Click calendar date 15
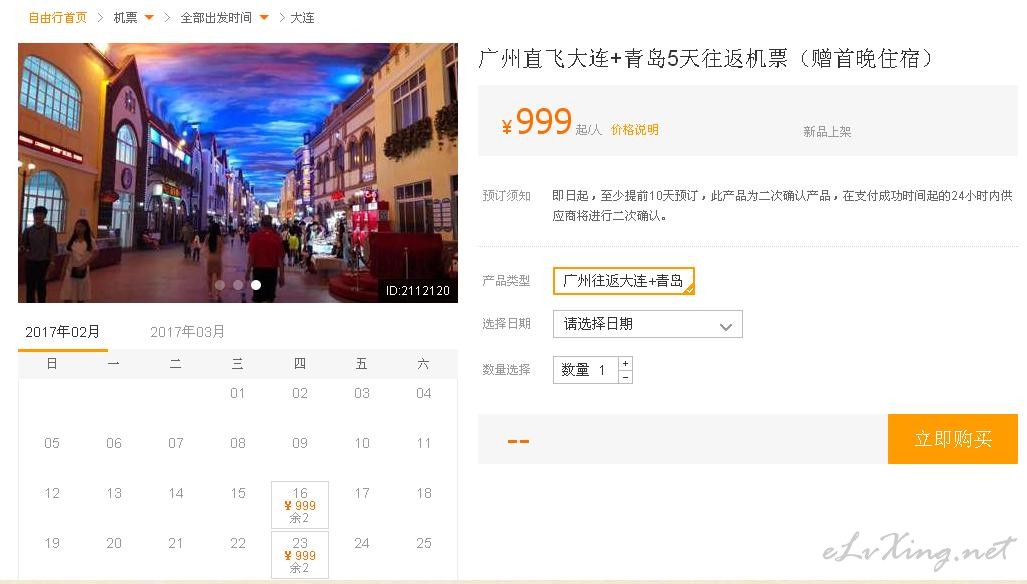1027x584 pixels. [x=238, y=493]
